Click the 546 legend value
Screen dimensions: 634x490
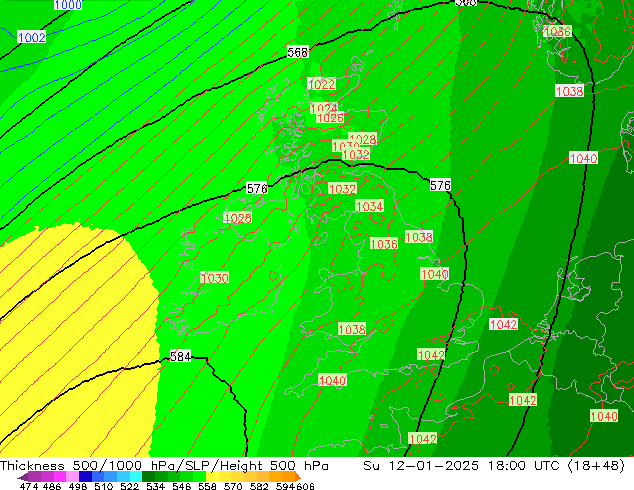(181, 486)
